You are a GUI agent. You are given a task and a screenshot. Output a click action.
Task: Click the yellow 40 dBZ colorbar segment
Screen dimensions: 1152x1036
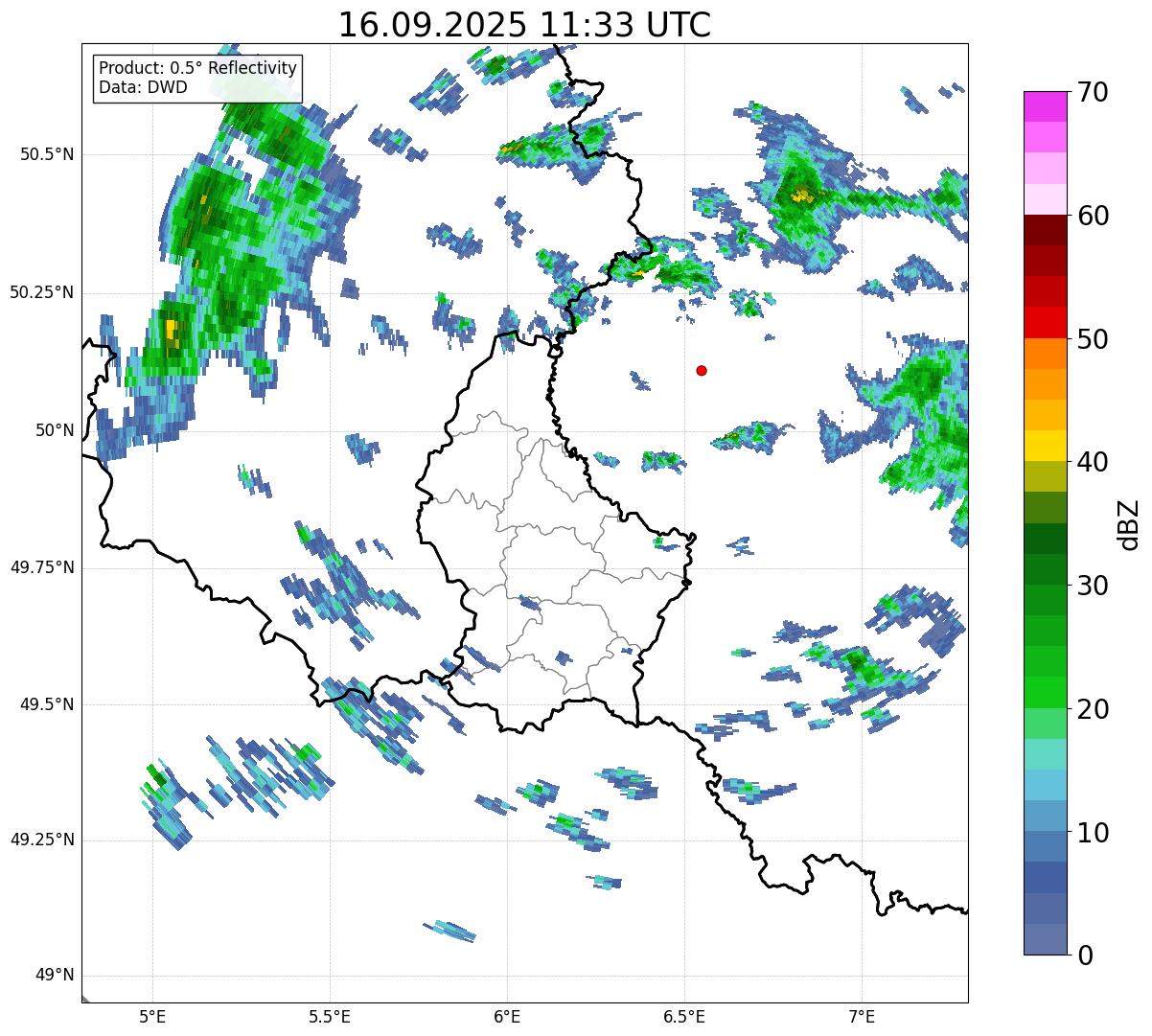tap(1046, 446)
